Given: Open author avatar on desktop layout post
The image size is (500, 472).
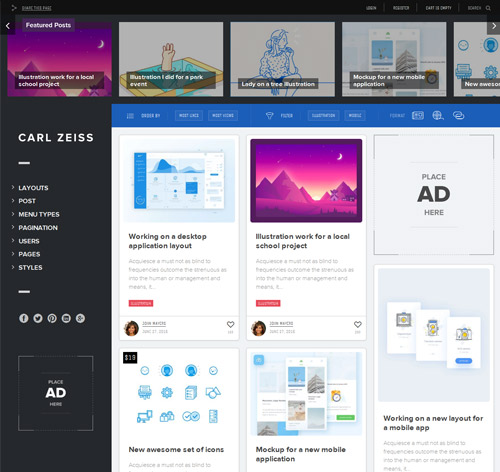Looking at the screenshot, I should click(131, 328).
